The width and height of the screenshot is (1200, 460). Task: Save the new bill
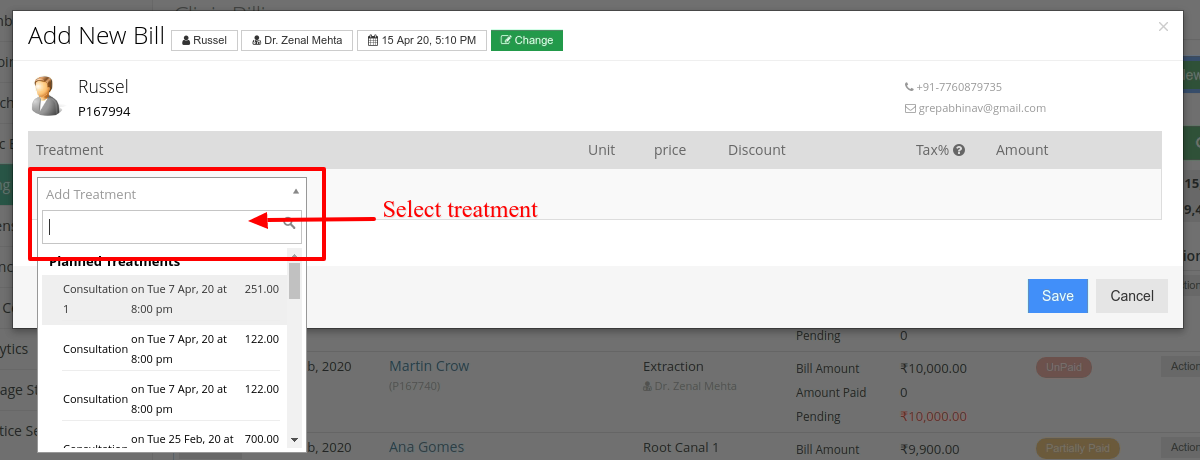tap(1058, 296)
